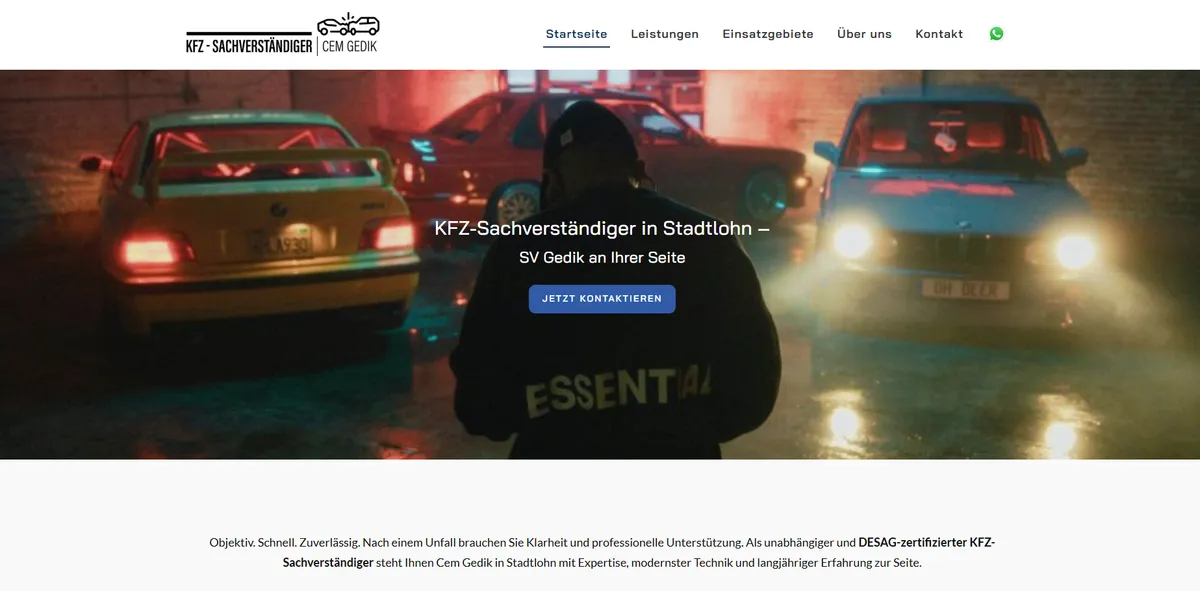Open the Leistungen menu item
This screenshot has width=1200, height=591.
[665, 34]
